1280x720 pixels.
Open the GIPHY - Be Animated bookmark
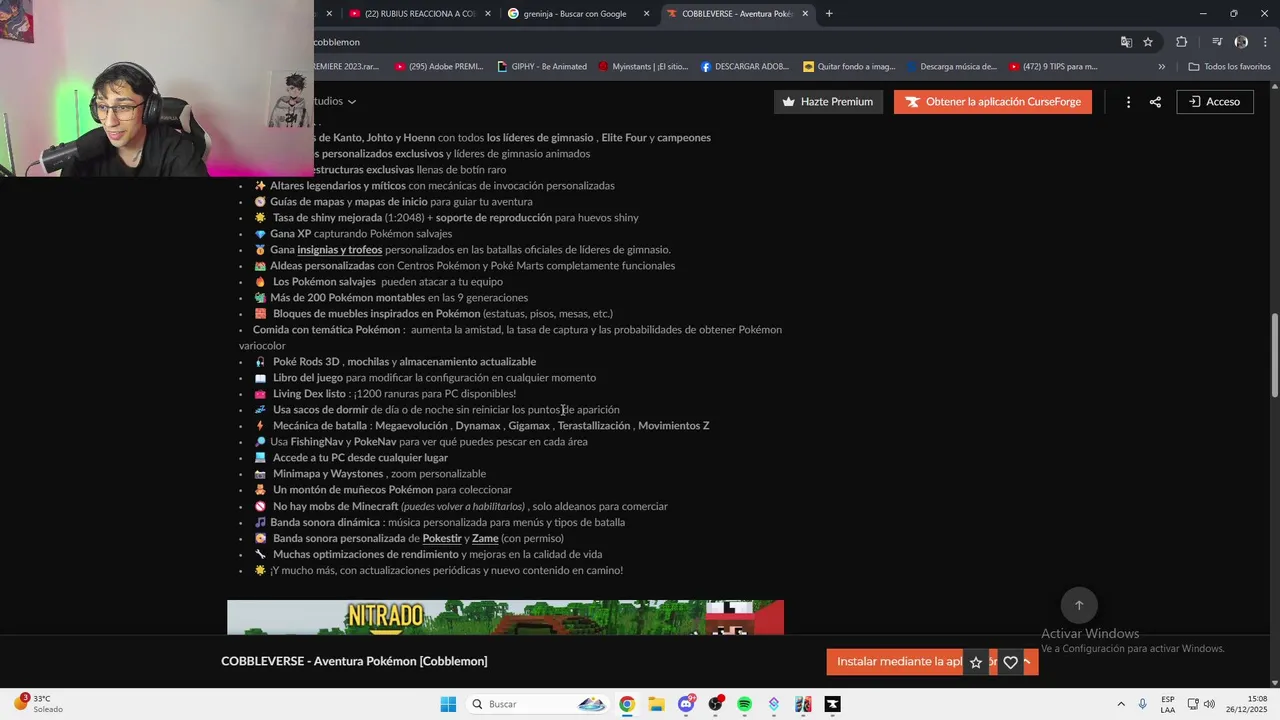(x=543, y=67)
